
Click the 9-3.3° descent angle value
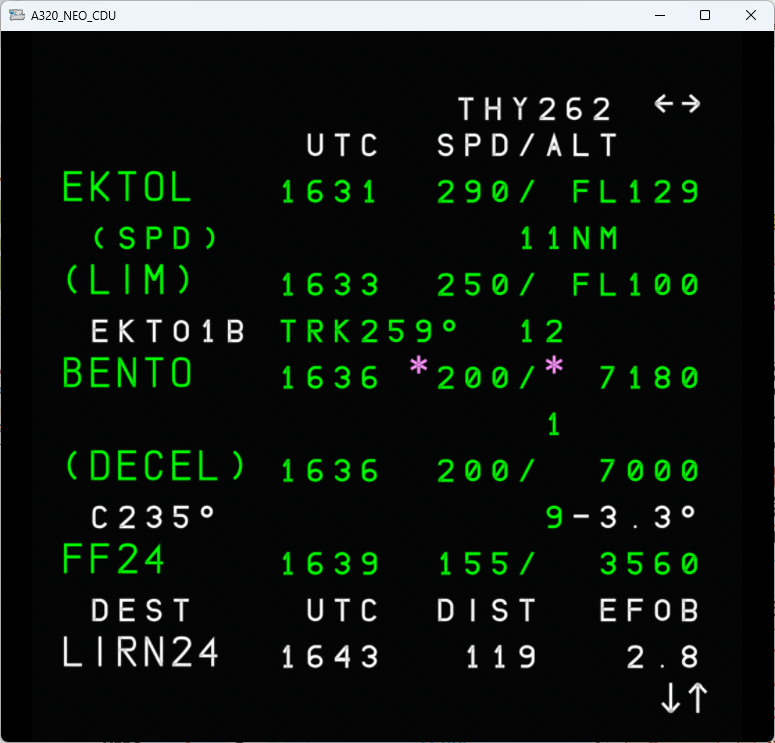point(621,518)
